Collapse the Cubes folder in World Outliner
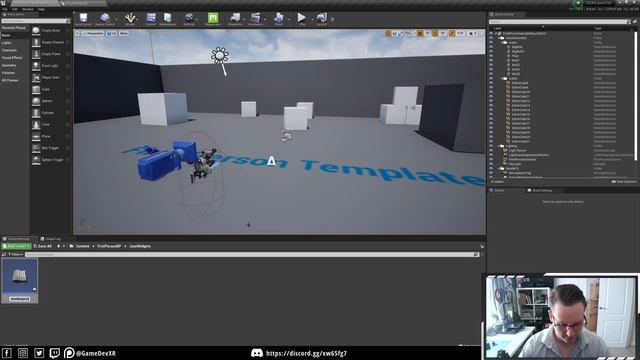This screenshot has height=360, width=640. point(502,78)
